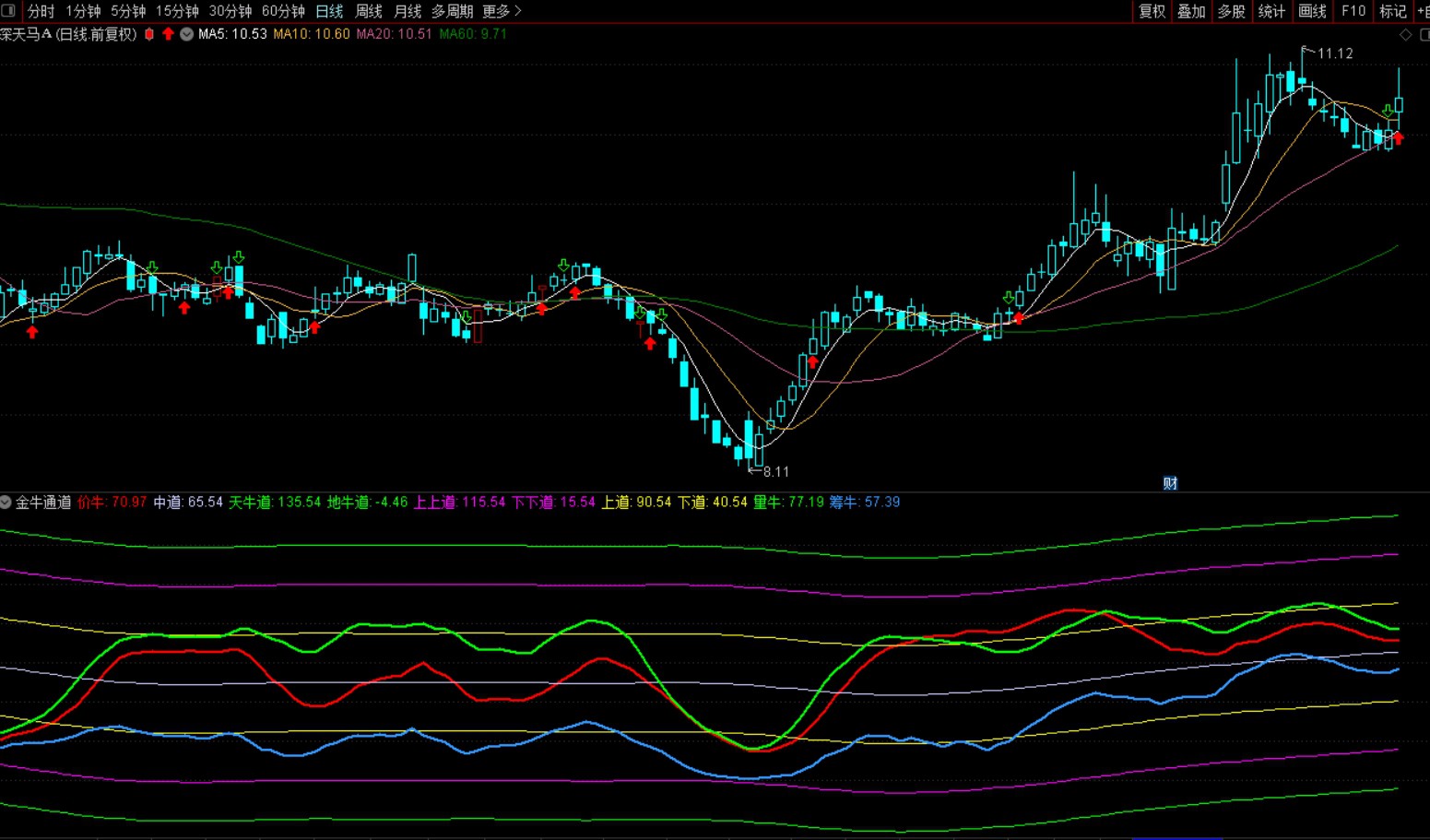Click the 11.12 high price label
The height and width of the screenshot is (840, 1430).
[x=1335, y=53]
